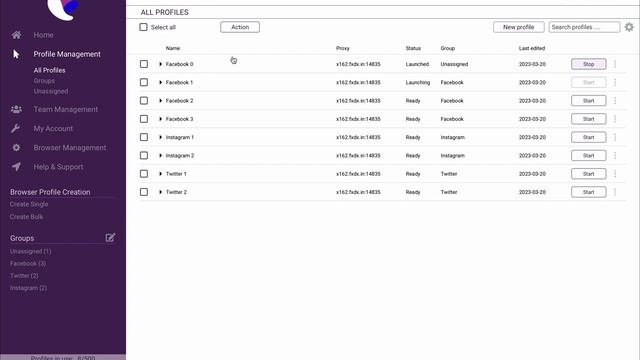Start the Twitter 1 profile
Screen dimensions: 640x360
pyautogui.click(x=589, y=174)
